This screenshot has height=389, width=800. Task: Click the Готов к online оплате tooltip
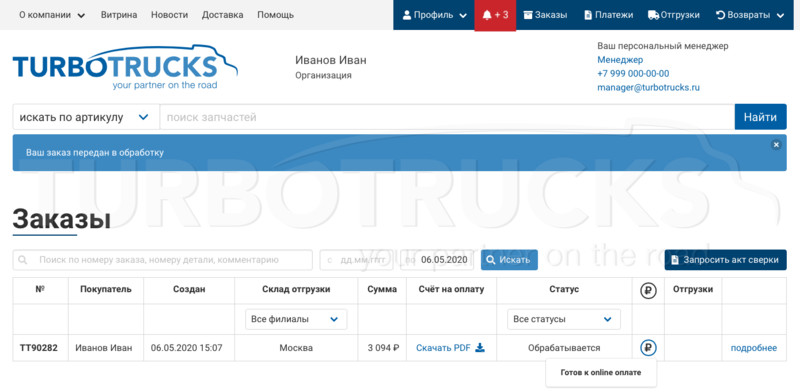point(601,373)
